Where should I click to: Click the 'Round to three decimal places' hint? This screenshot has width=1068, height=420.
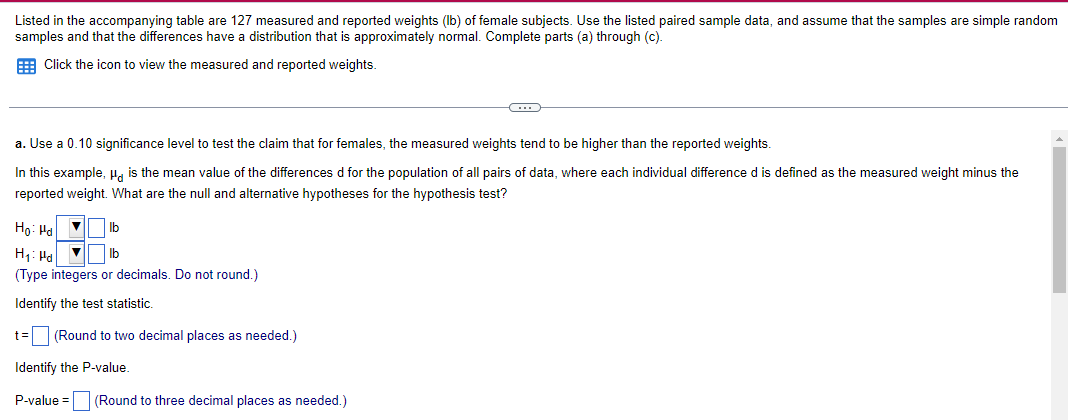220,401
